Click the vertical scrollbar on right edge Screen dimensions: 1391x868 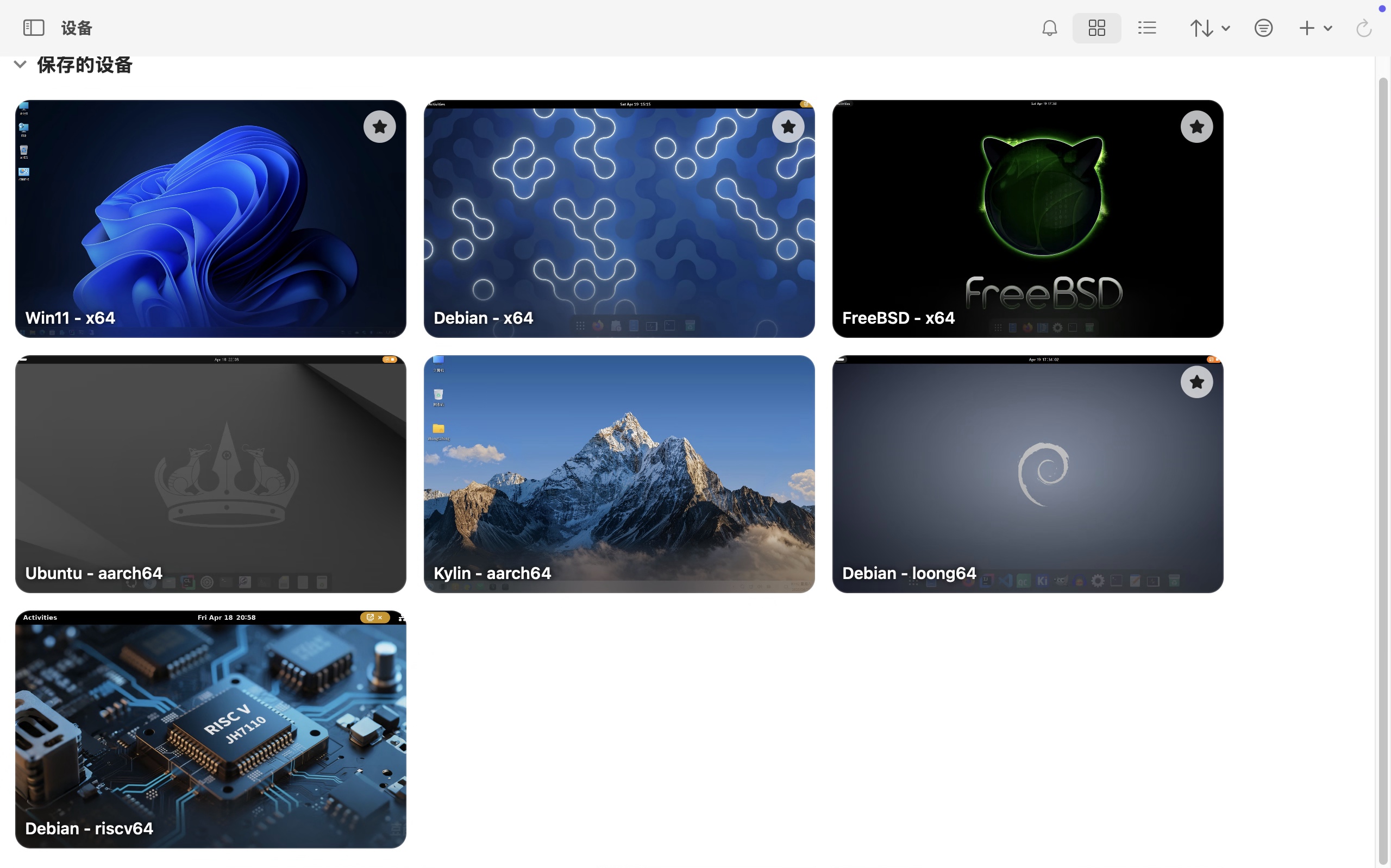point(1383,471)
